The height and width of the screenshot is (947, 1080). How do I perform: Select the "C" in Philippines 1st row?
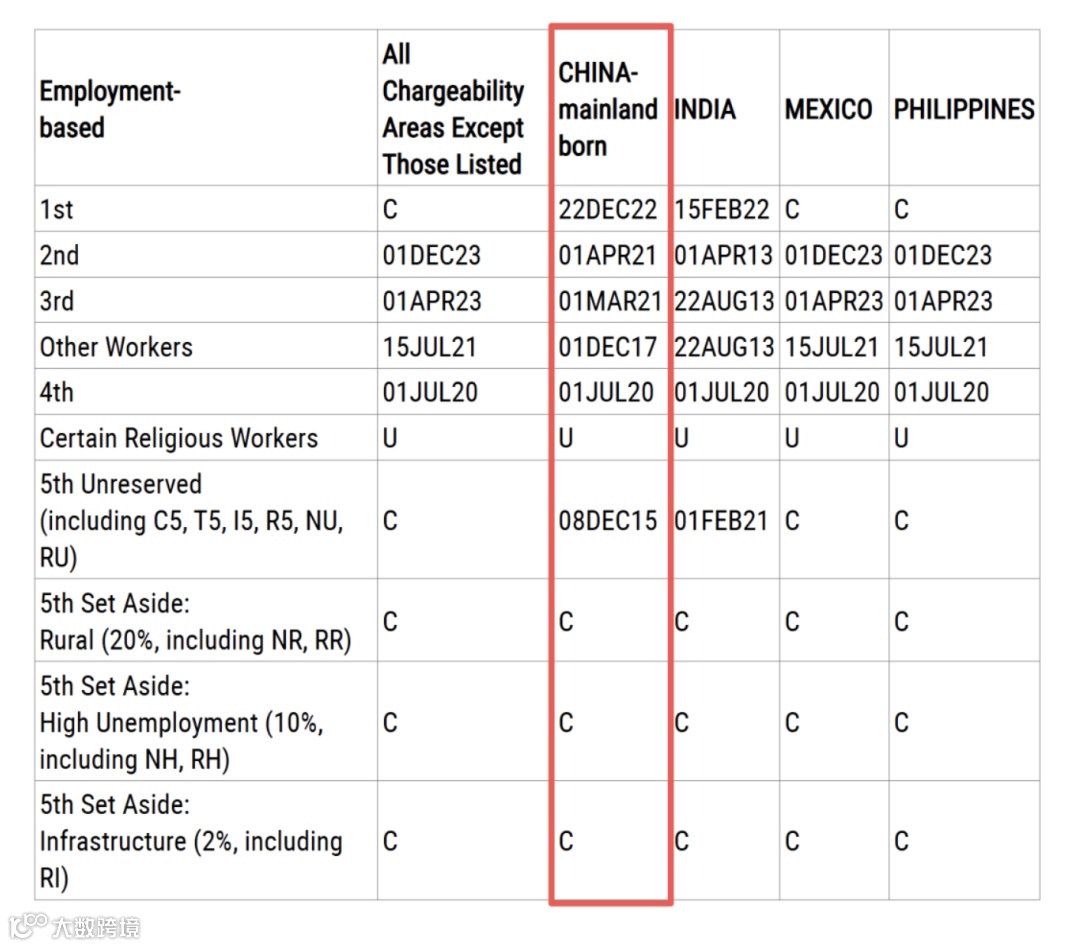pyautogui.click(x=902, y=209)
